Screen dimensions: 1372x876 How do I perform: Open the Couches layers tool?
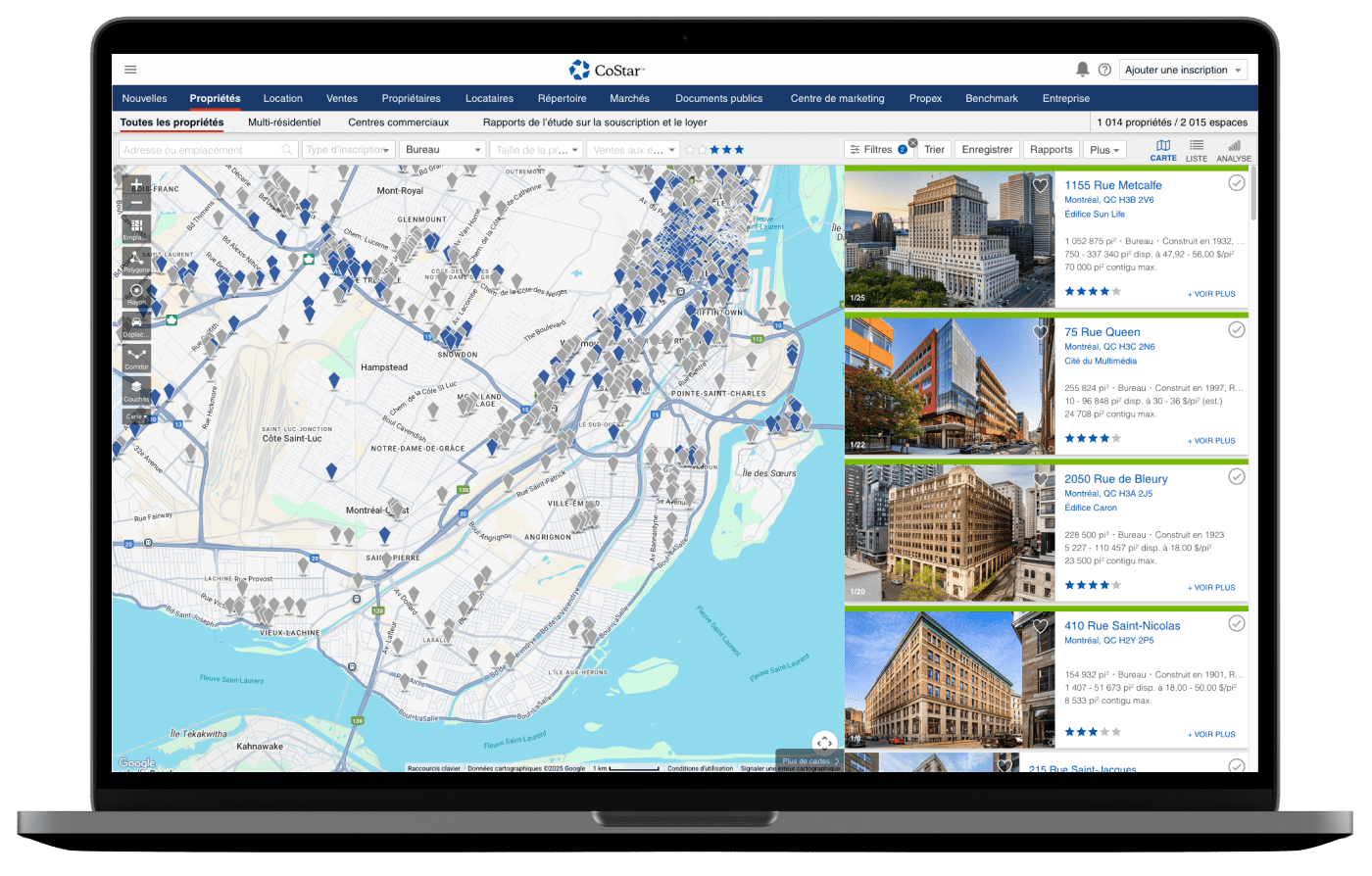tap(136, 390)
